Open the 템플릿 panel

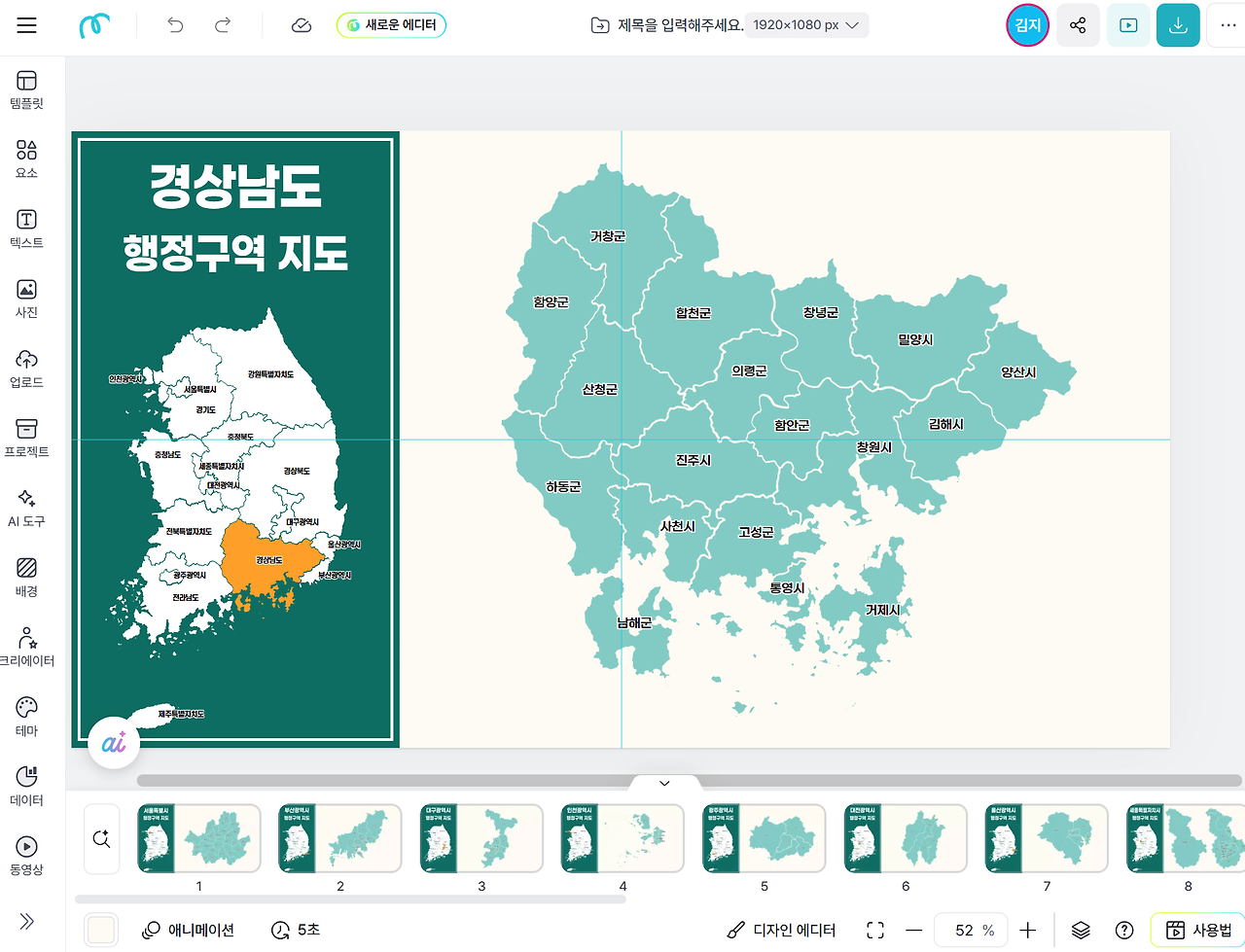coord(26,89)
